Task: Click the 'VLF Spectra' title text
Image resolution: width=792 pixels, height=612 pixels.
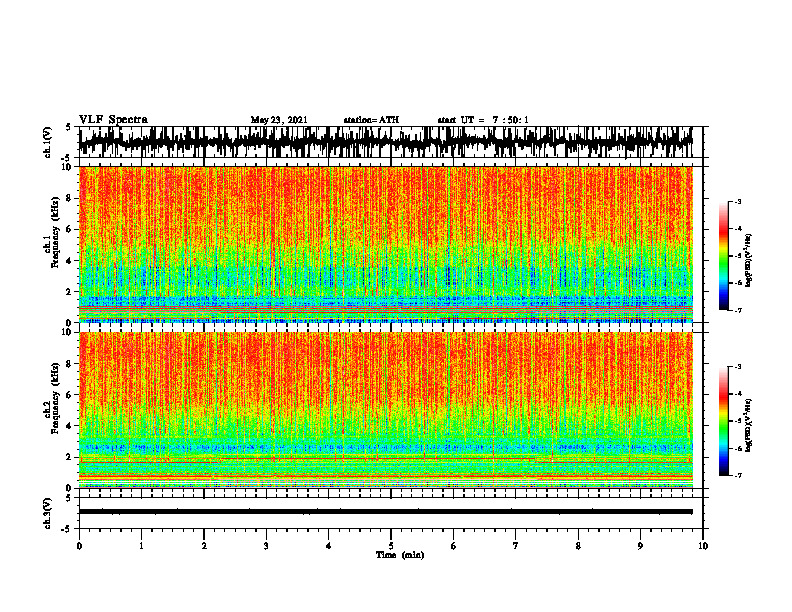Action: 113,119
